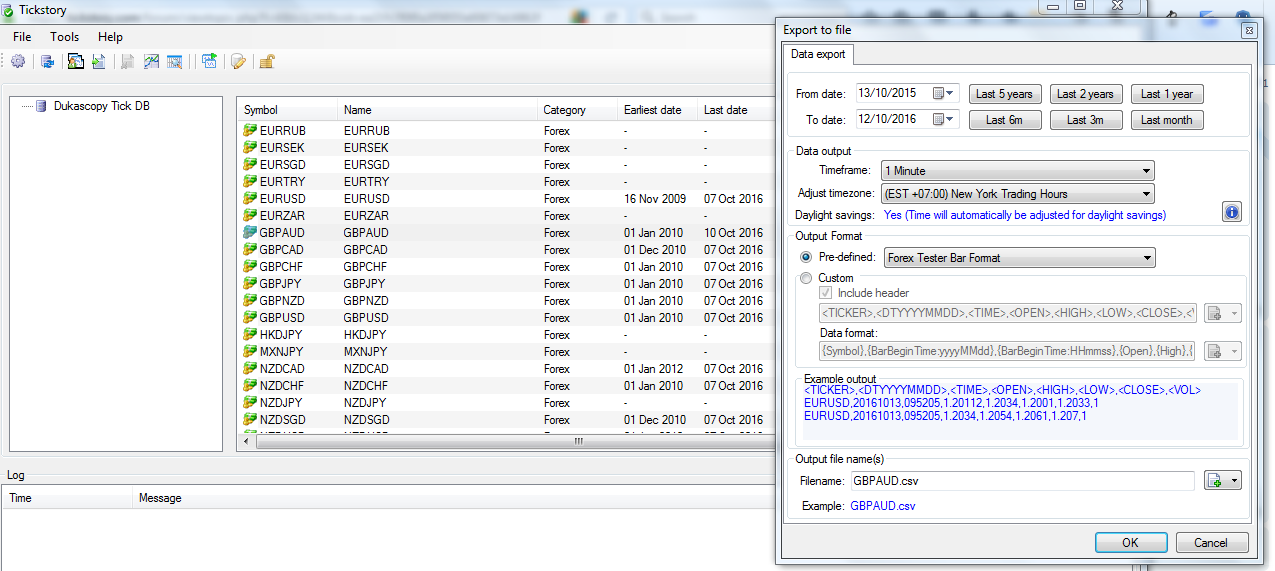The height and width of the screenshot is (571, 1275).
Task: Click the insert-field icon next to Filename
Action: [x=1216, y=481]
